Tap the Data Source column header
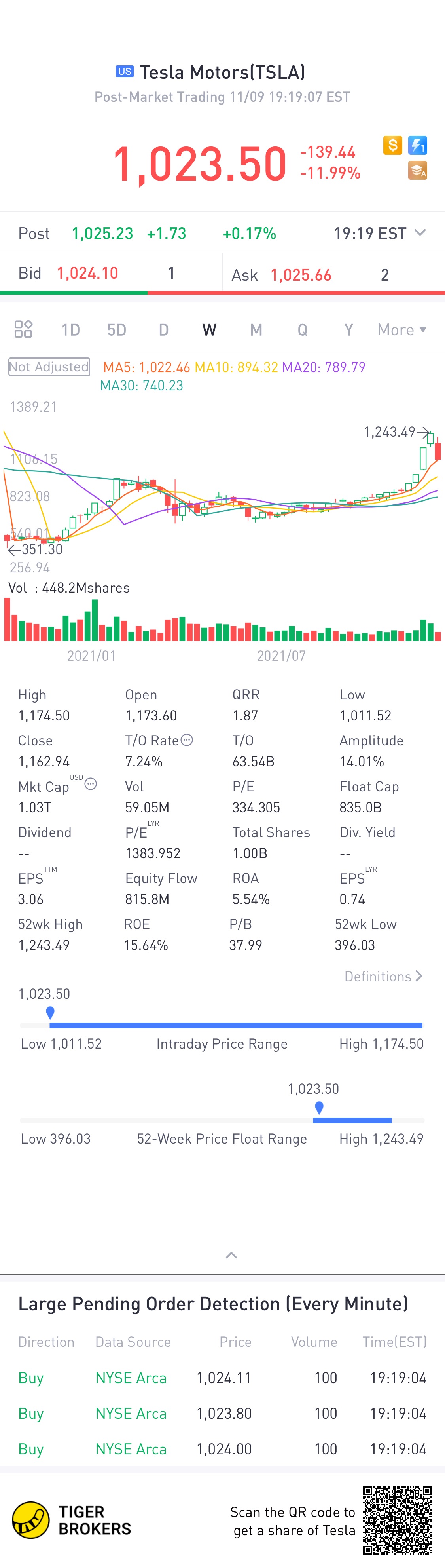 [x=133, y=1342]
